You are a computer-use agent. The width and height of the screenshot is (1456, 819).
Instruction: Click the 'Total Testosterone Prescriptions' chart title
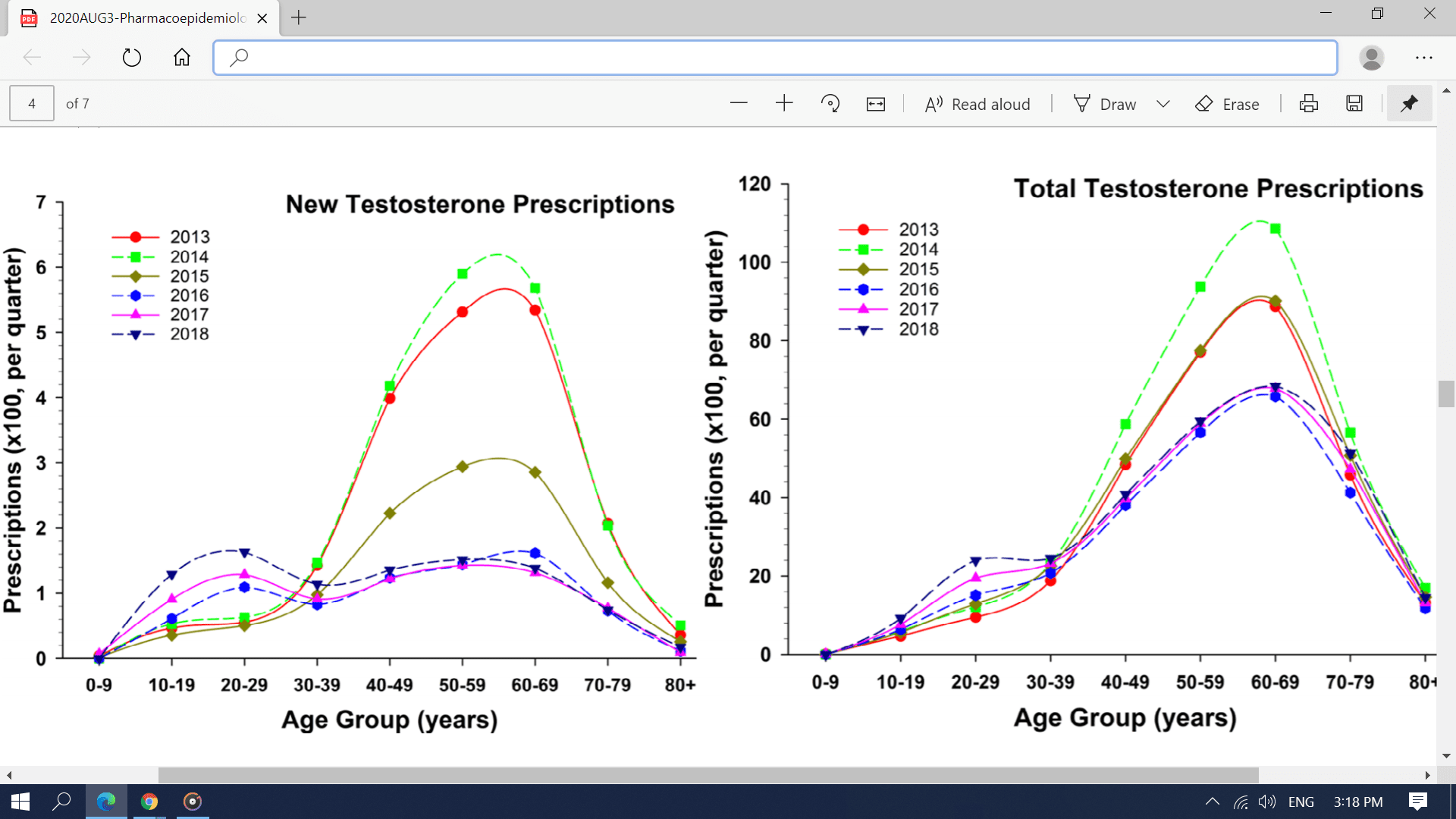[x=1219, y=188]
